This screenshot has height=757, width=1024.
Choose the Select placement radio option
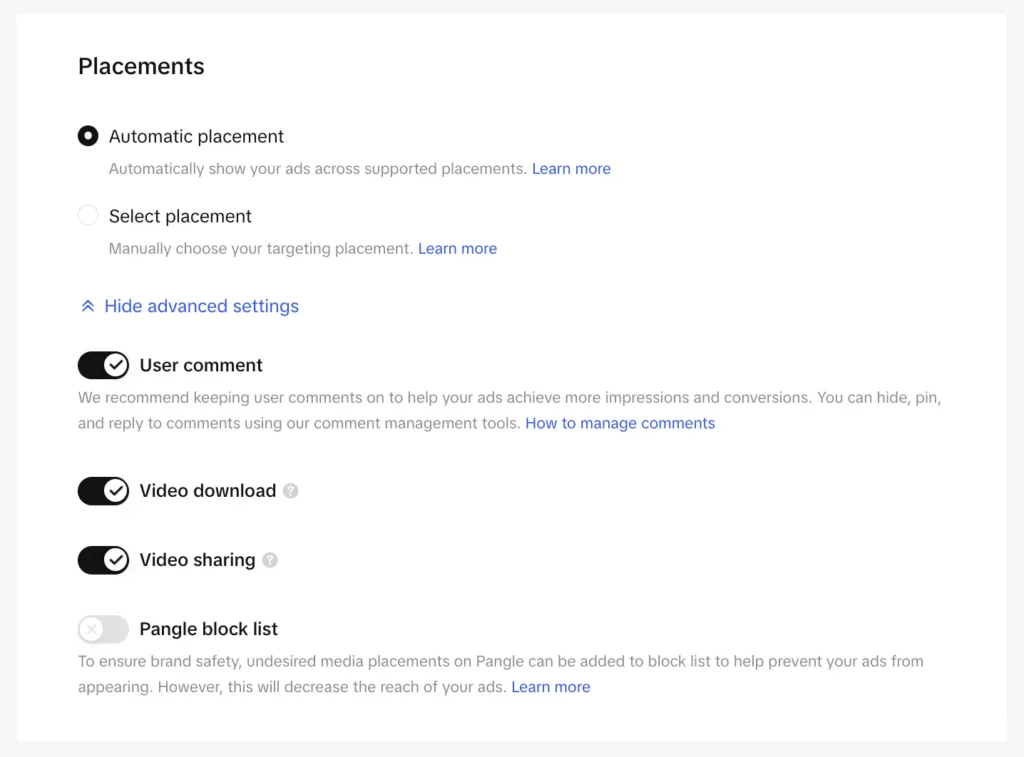coord(88,216)
